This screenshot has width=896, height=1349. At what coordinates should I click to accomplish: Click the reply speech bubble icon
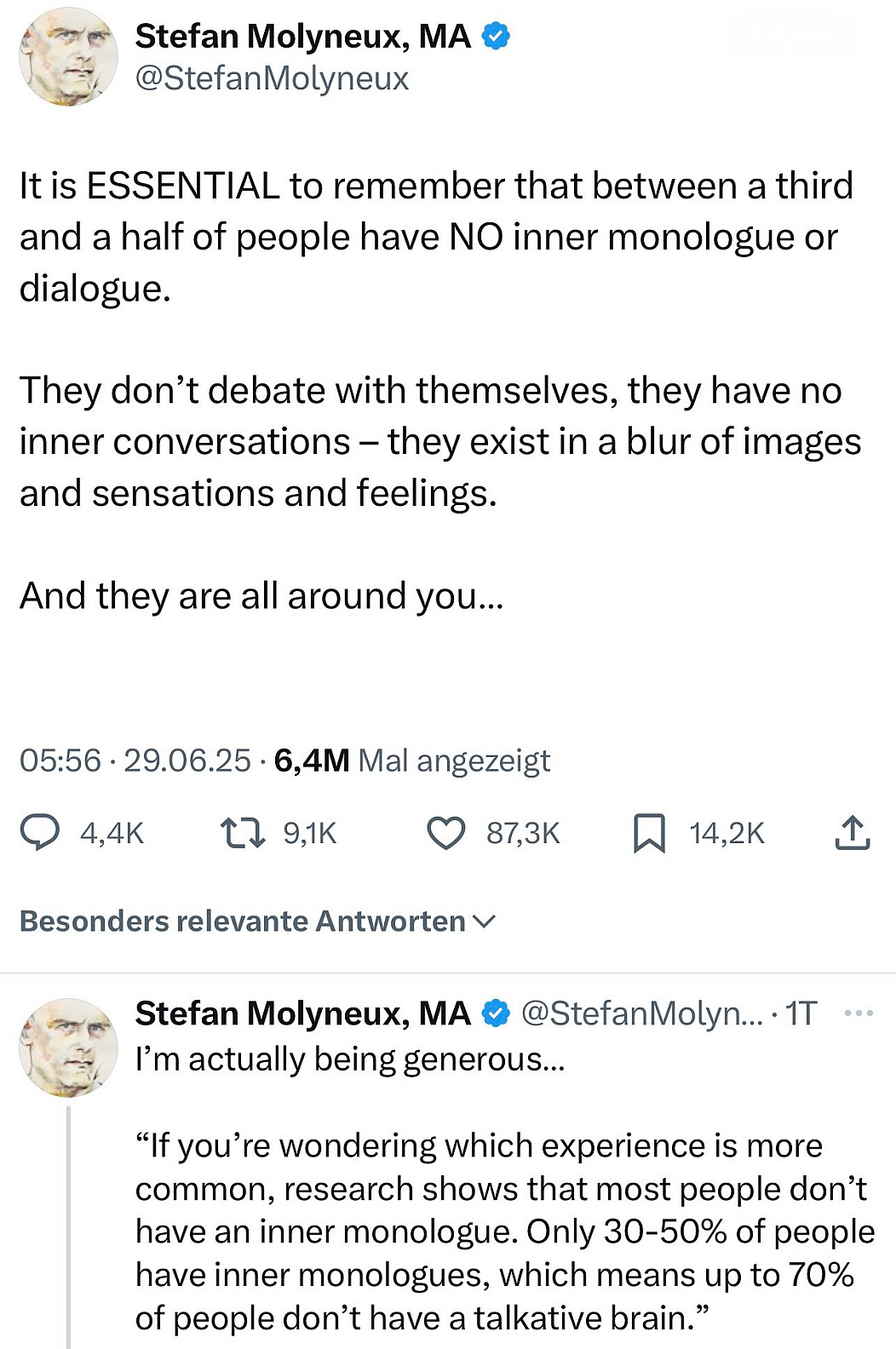40,833
